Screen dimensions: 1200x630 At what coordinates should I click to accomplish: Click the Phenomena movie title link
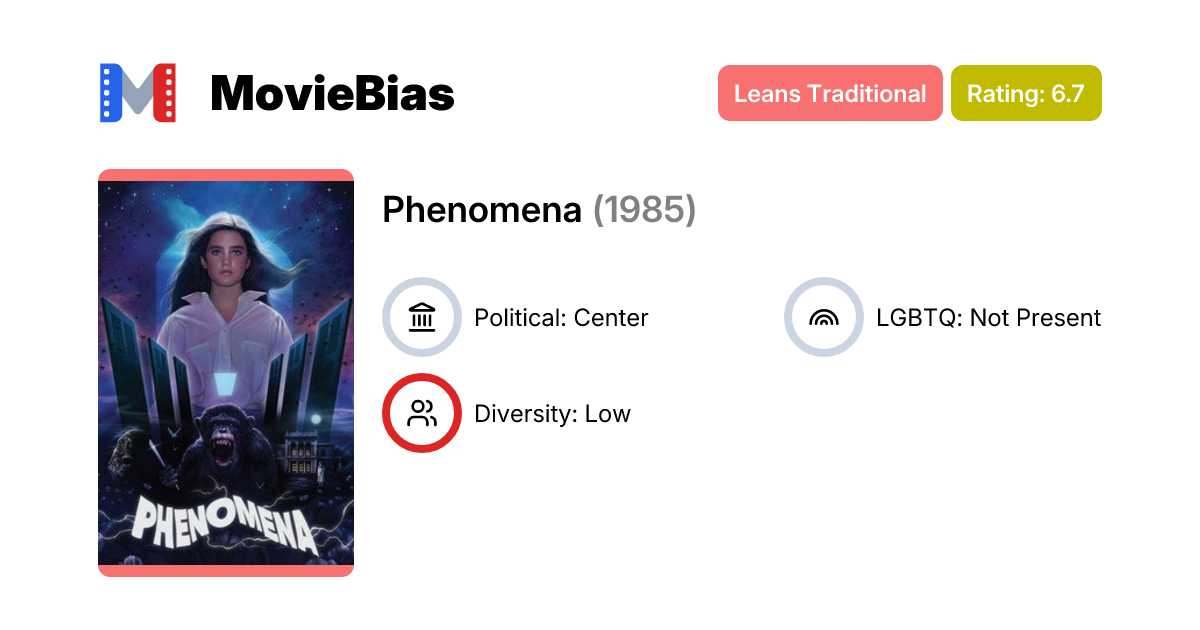click(x=481, y=211)
